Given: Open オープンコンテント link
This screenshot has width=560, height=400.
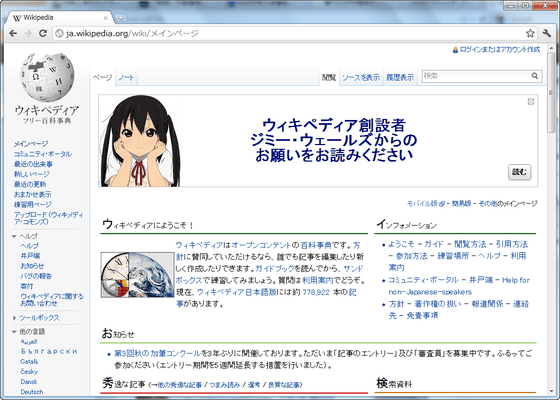Looking at the screenshot, I should point(261,245).
